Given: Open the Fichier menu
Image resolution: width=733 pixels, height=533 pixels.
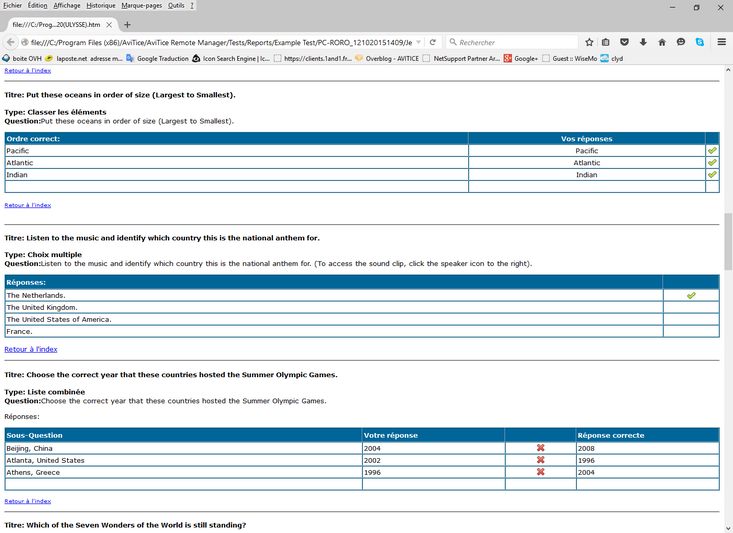Looking at the screenshot, I should (x=12, y=6).
